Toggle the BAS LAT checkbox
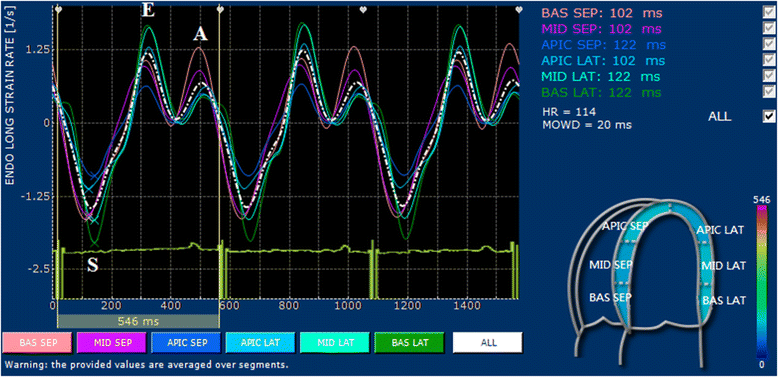778x377 pixels. (769, 91)
